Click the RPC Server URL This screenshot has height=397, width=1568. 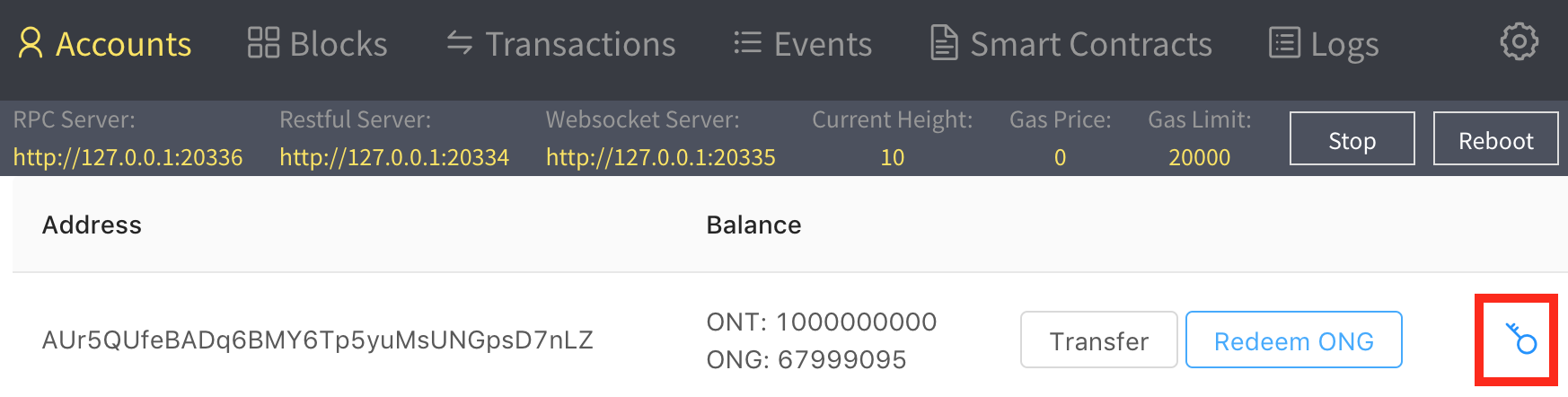click(128, 157)
